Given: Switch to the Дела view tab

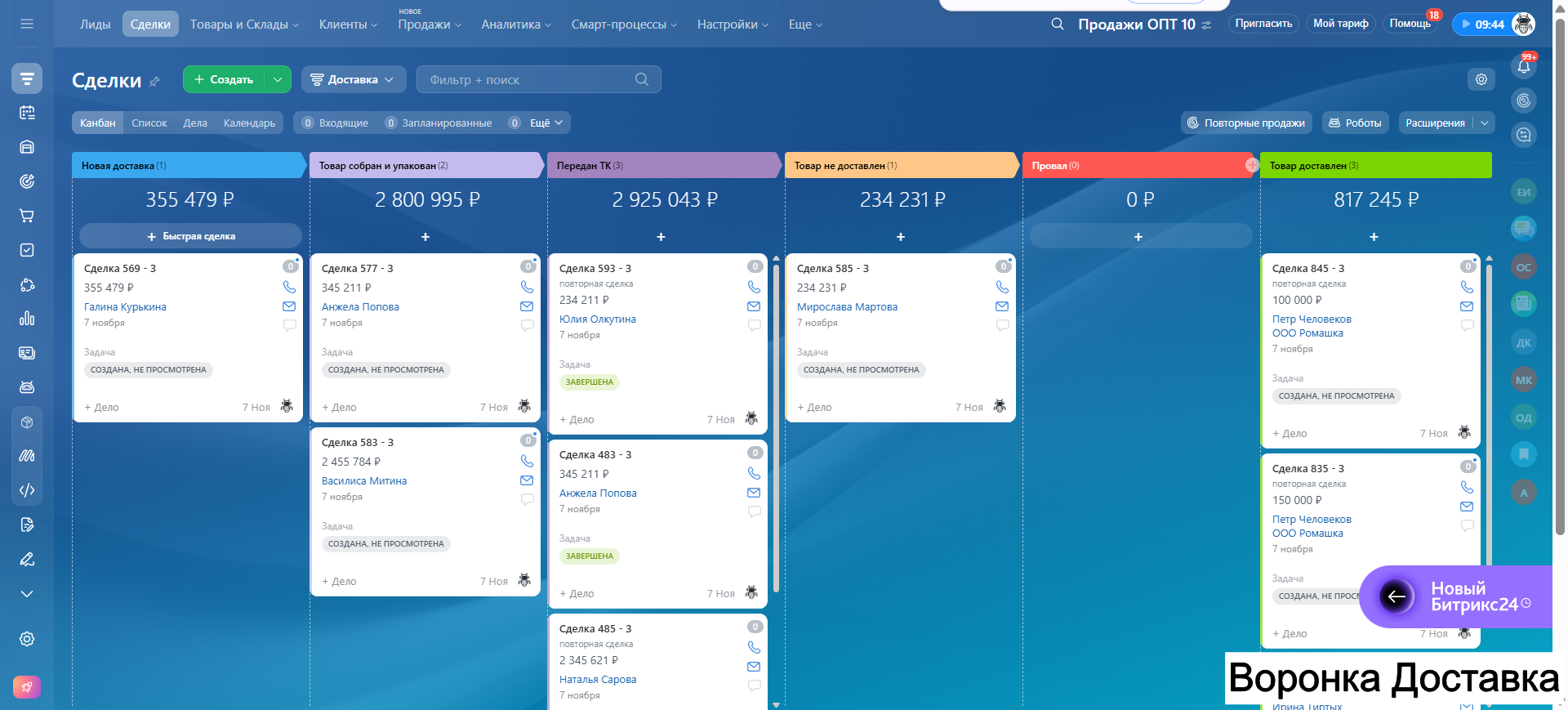Looking at the screenshot, I should pyautogui.click(x=195, y=123).
